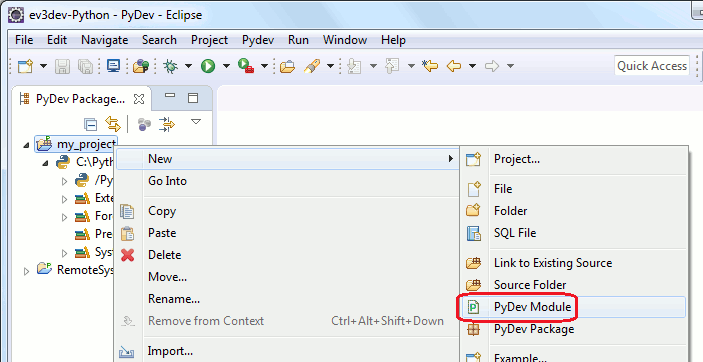Click the Run External Tools icon
The width and height of the screenshot is (703, 362).
pyautogui.click(x=246, y=66)
